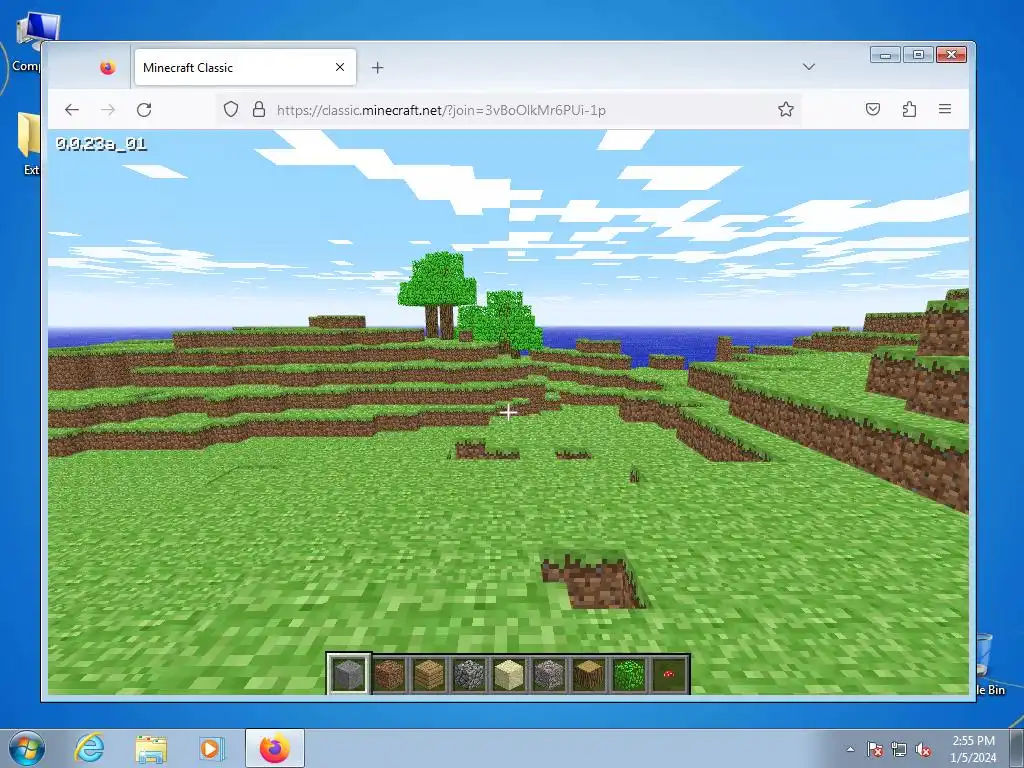Select the sand block in hotbar

pos(509,673)
